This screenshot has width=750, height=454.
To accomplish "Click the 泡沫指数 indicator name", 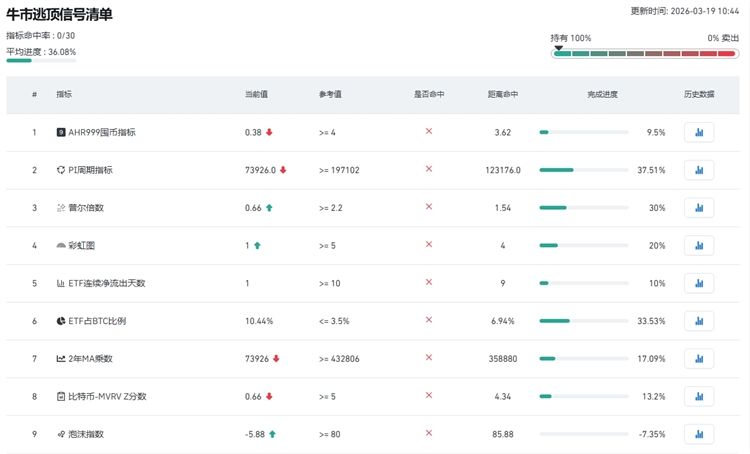I will [x=85, y=434].
